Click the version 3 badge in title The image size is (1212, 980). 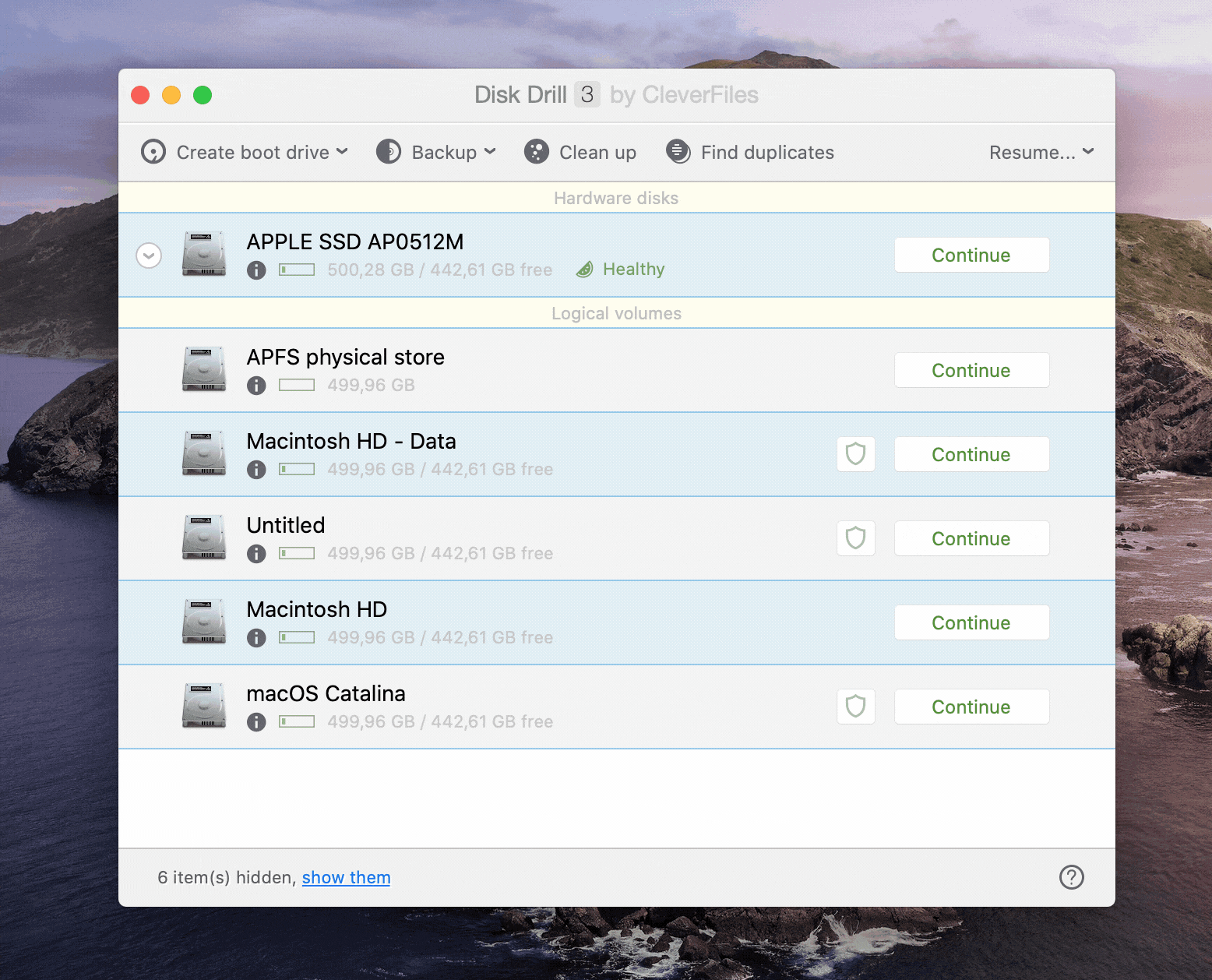(x=587, y=94)
